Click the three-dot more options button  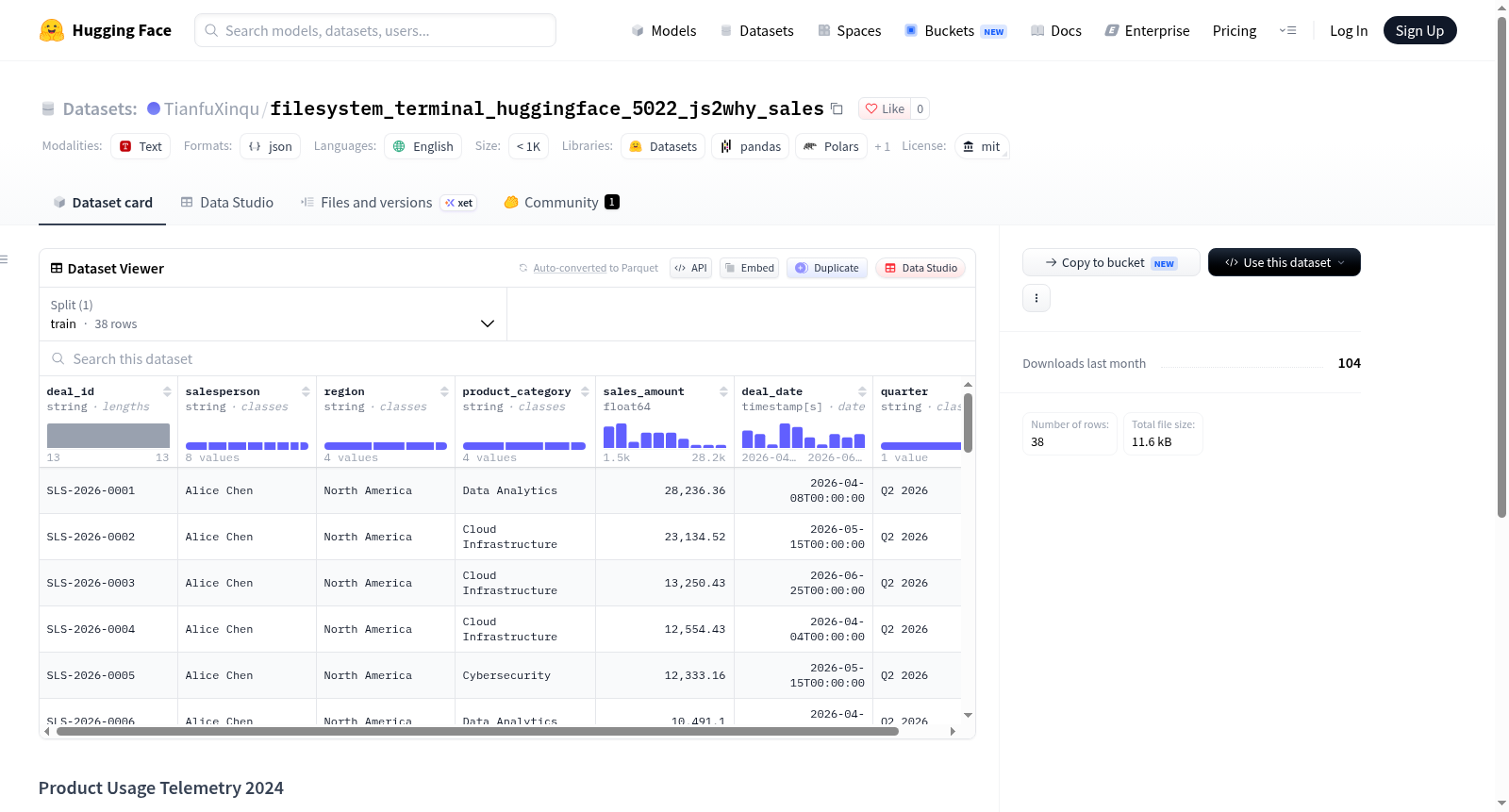pos(1036,298)
